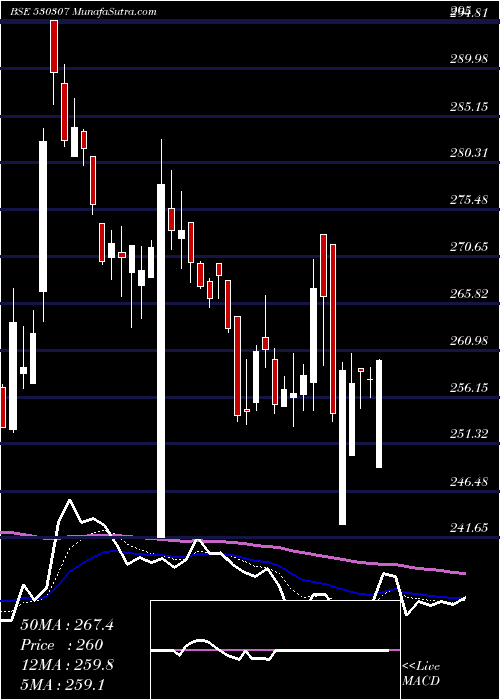
Task: Click the topmost red candlestick near 294.81
Action: [54, 46]
